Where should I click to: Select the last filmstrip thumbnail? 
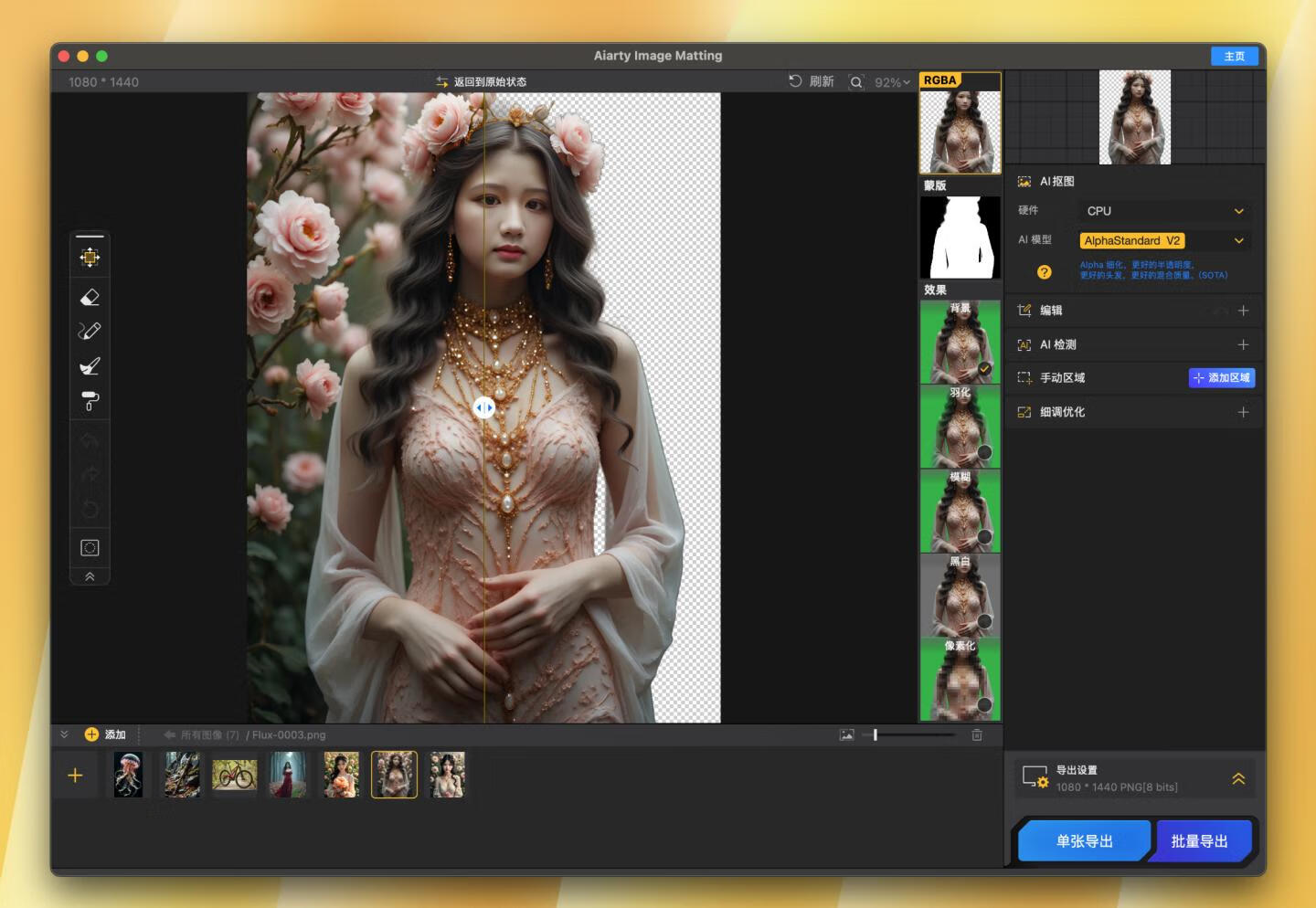(x=447, y=775)
